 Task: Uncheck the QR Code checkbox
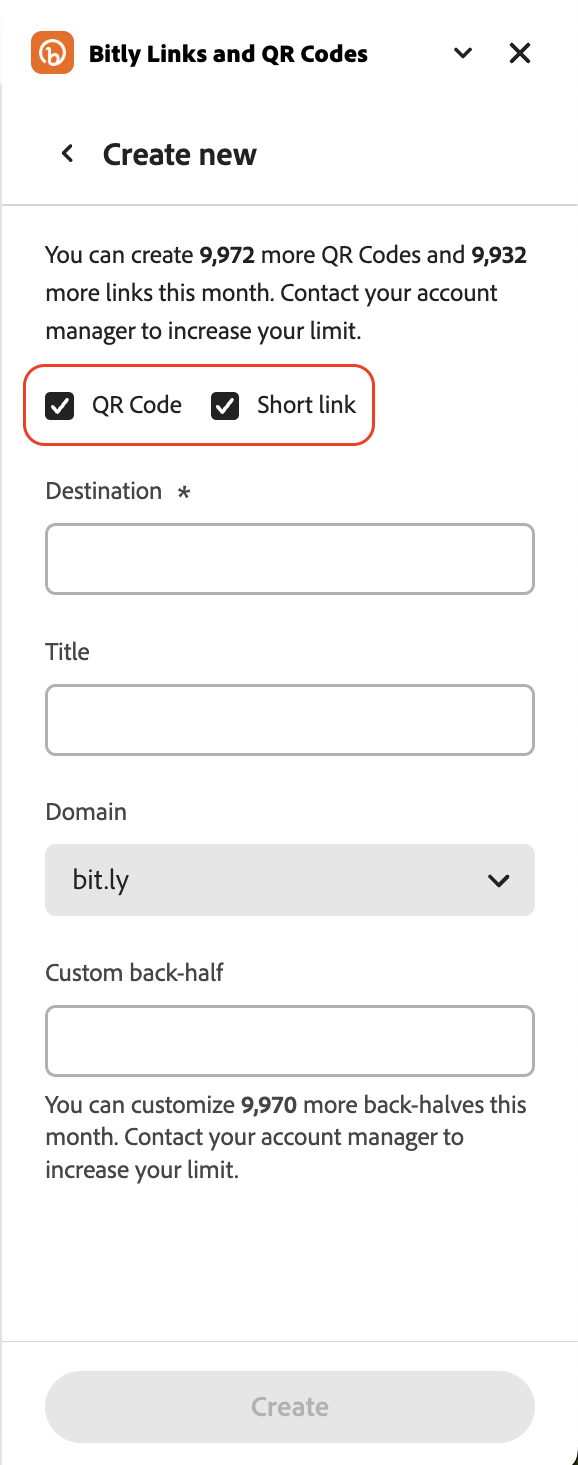60,405
